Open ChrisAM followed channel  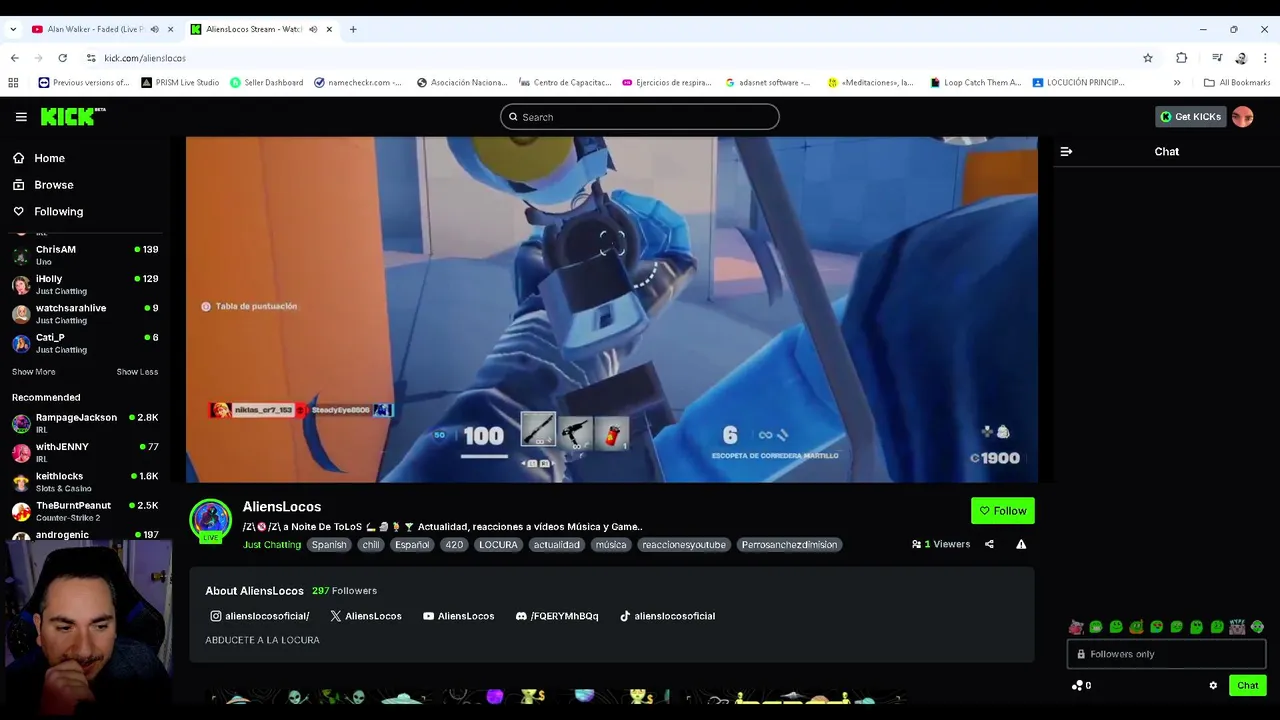coord(86,255)
